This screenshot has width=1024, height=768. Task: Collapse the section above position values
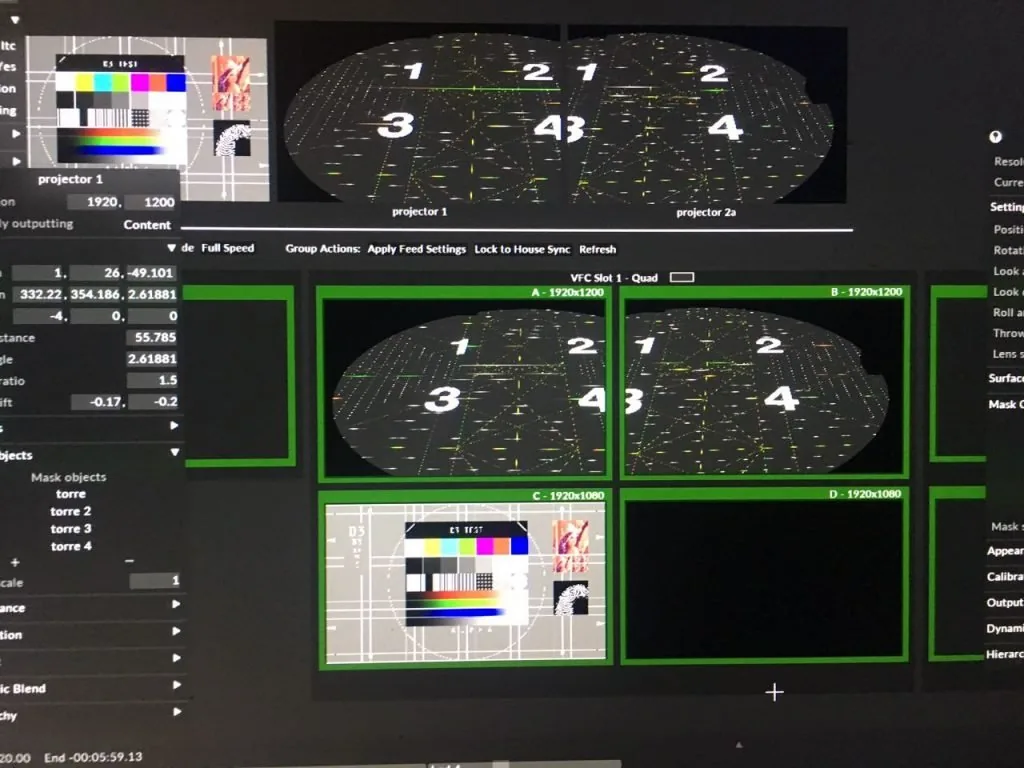pos(171,248)
